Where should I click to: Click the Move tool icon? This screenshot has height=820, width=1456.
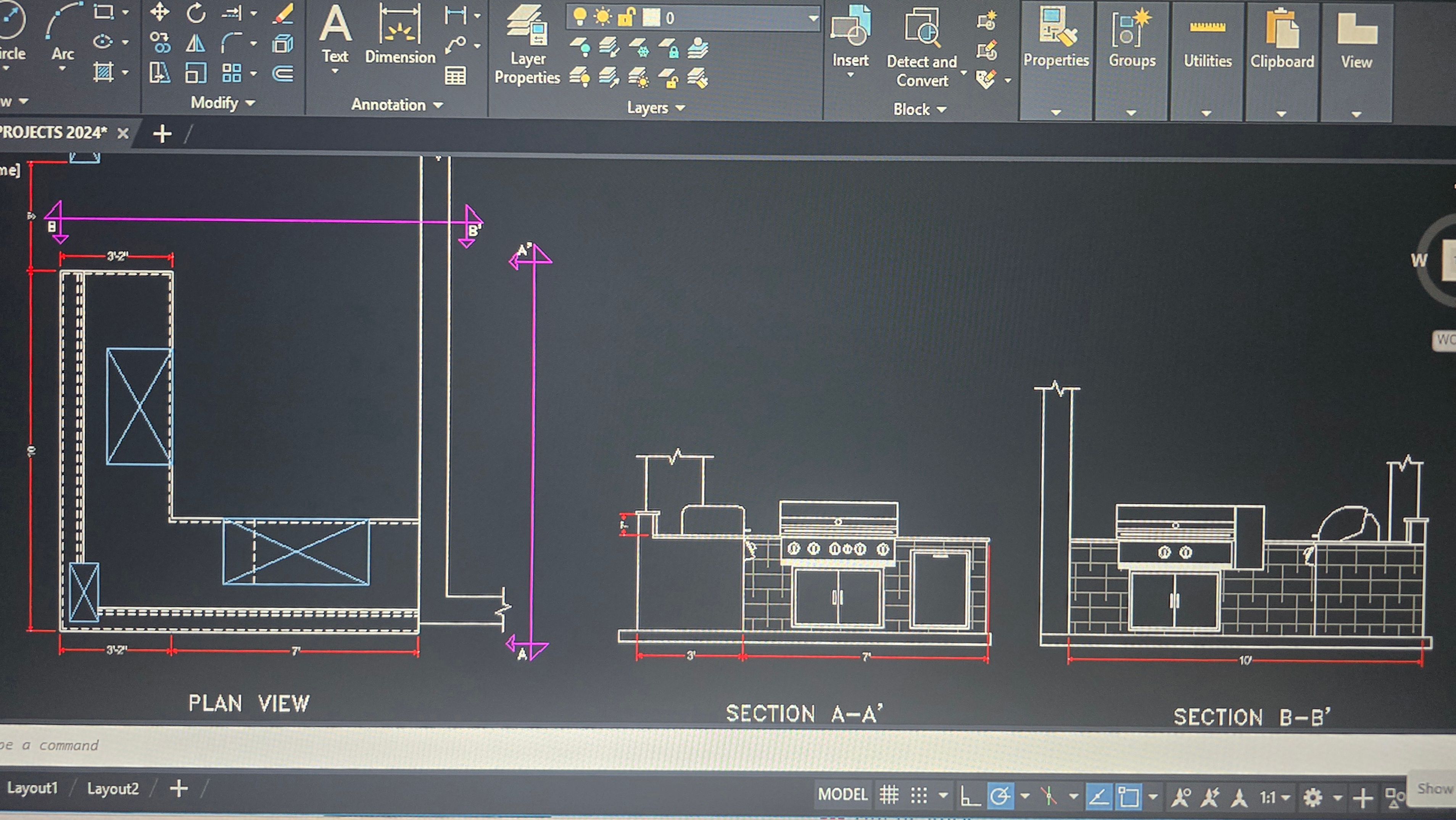point(160,13)
